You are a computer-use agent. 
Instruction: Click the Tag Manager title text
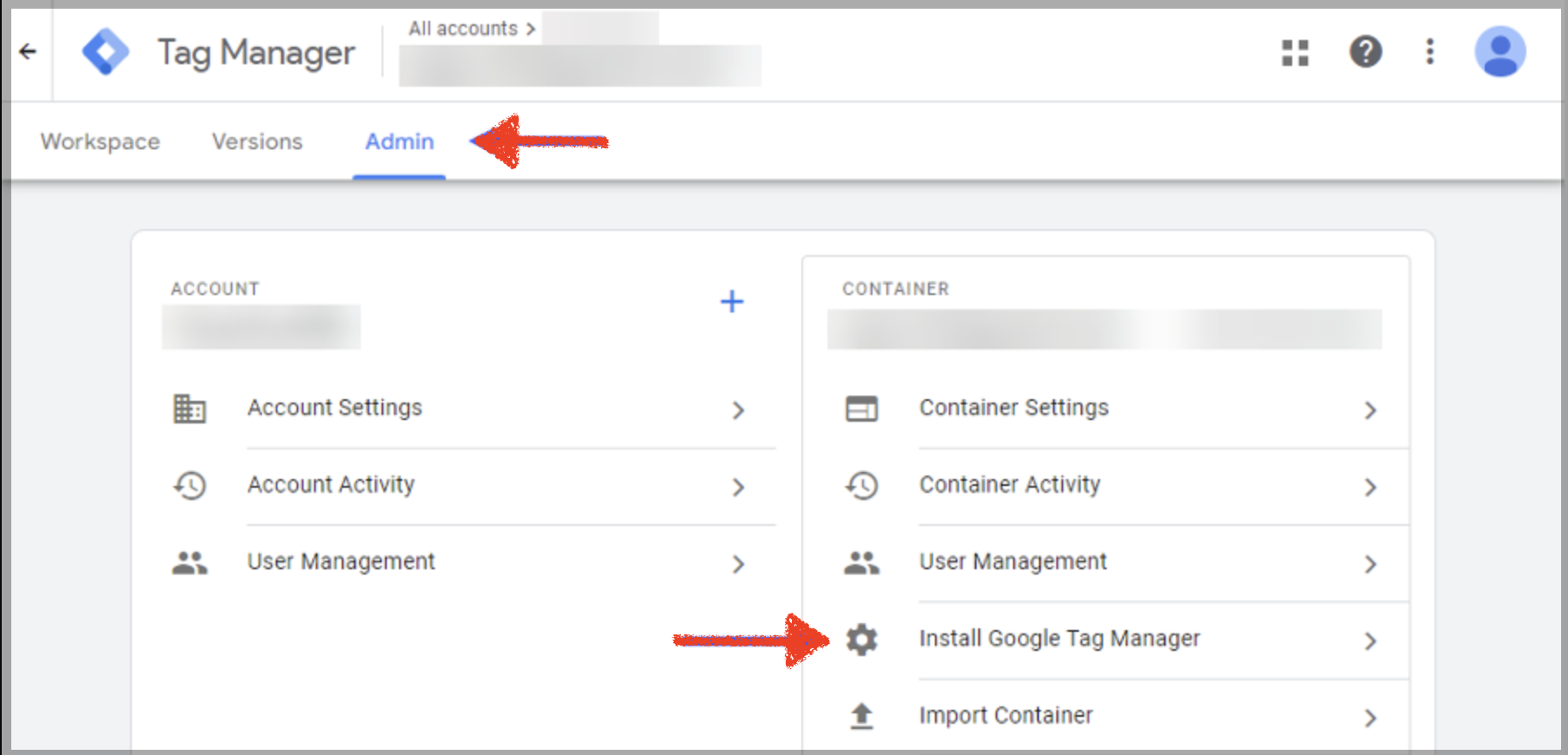coord(256,52)
